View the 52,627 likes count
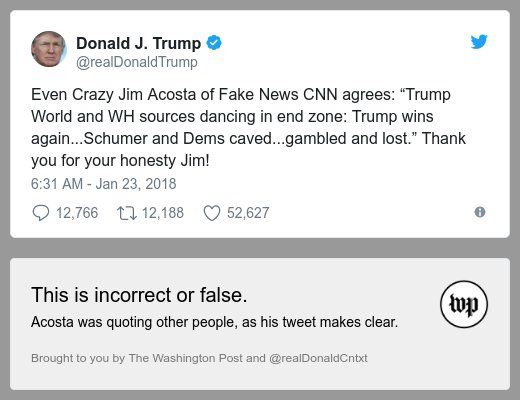Viewport: 520px width, 400px height. (x=248, y=213)
